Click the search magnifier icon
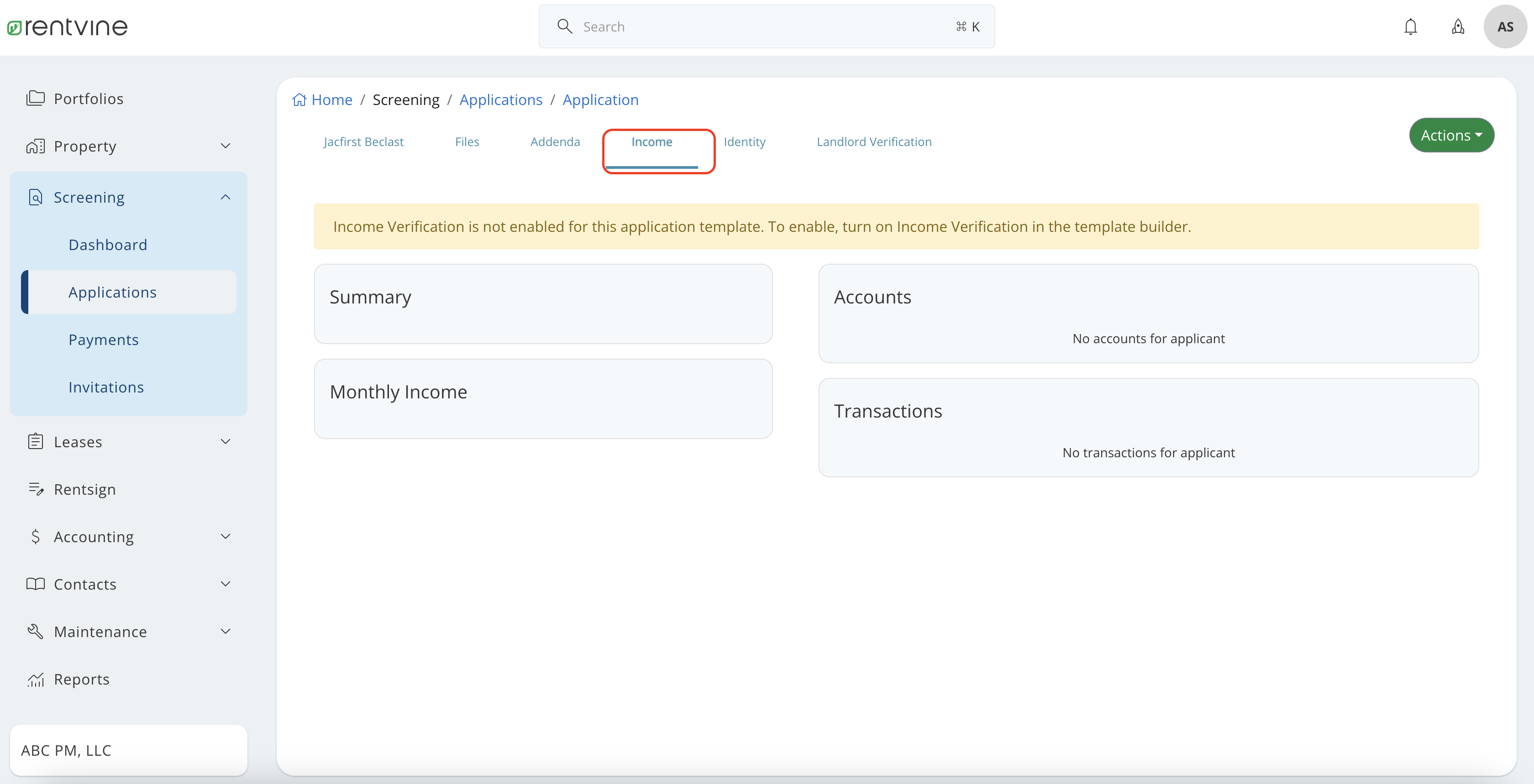The image size is (1534, 784). [565, 26]
